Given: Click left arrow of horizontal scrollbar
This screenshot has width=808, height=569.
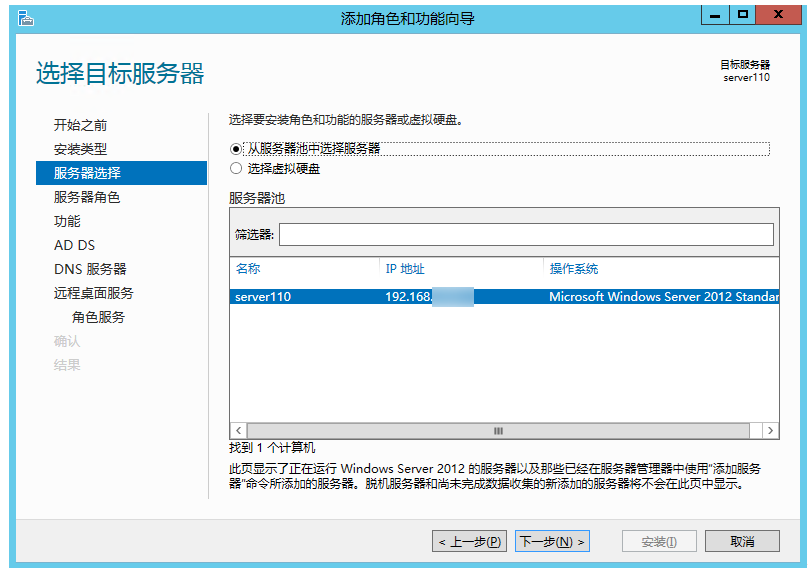Looking at the screenshot, I should click(238, 430).
